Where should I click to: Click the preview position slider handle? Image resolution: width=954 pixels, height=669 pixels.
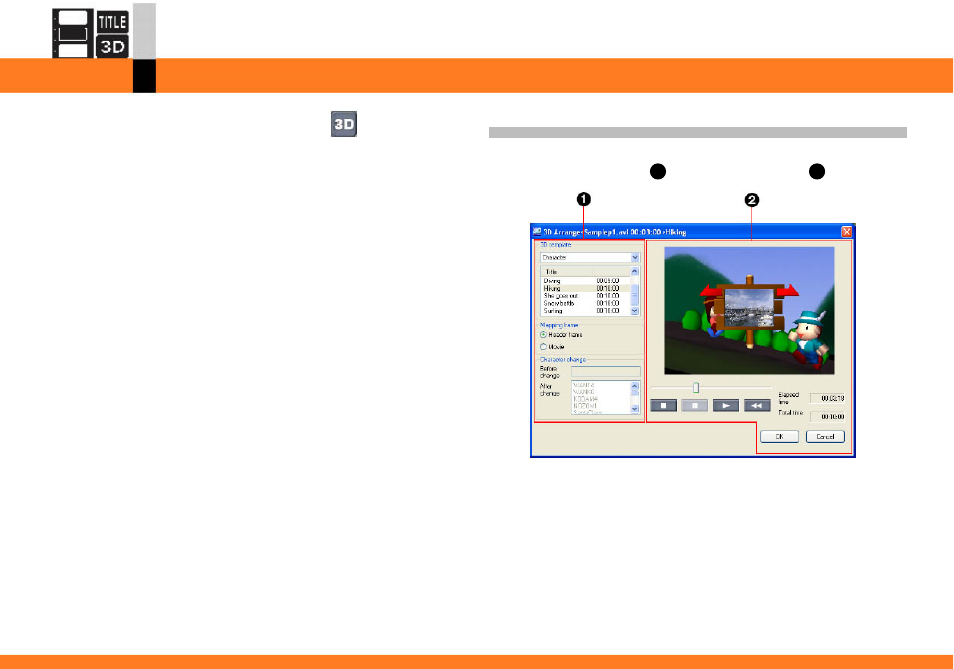(696, 388)
